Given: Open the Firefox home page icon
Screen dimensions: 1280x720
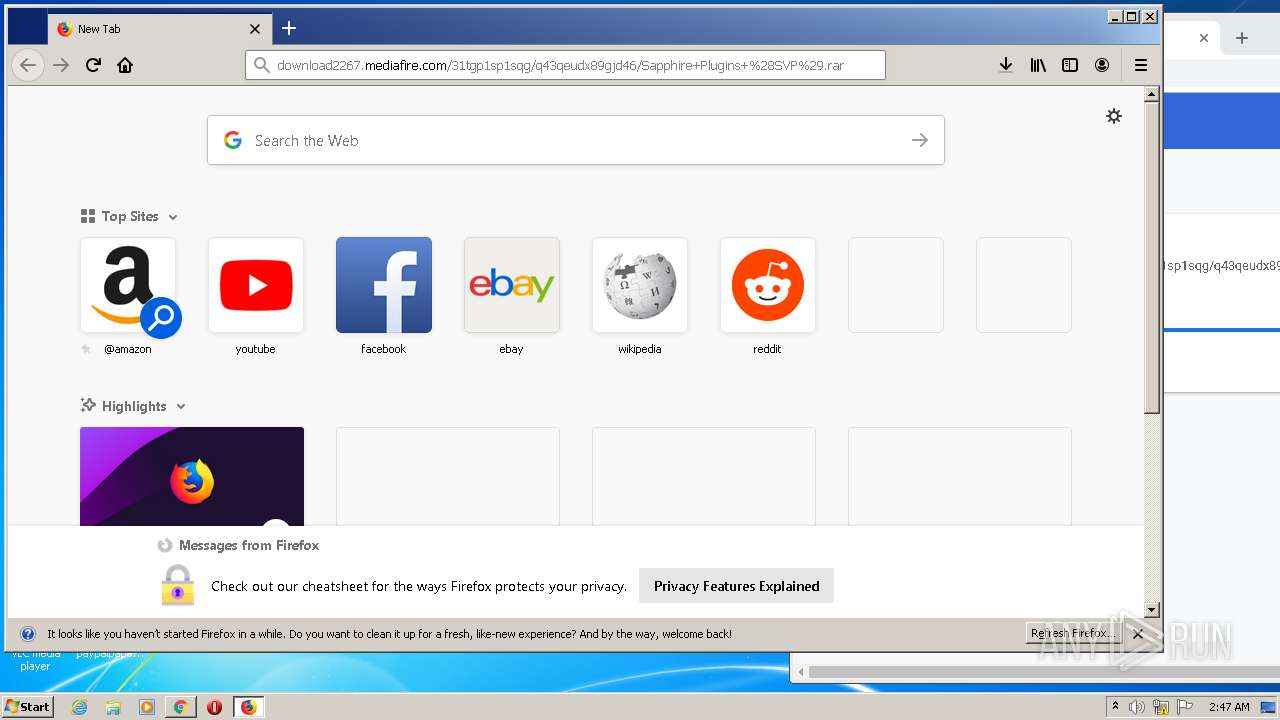Looking at the screenshot, I should tap(125, 65).
